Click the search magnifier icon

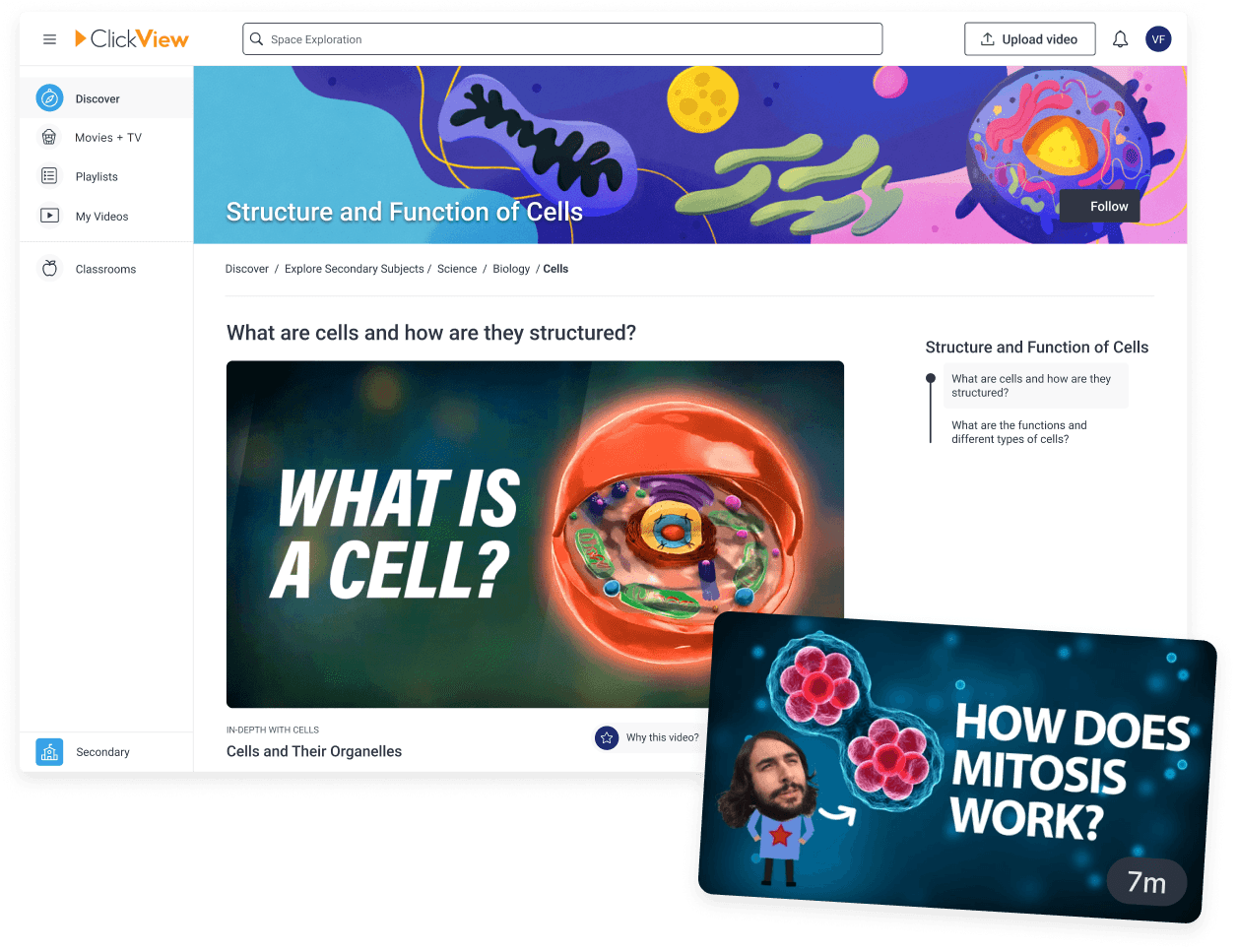click(256, 38)
